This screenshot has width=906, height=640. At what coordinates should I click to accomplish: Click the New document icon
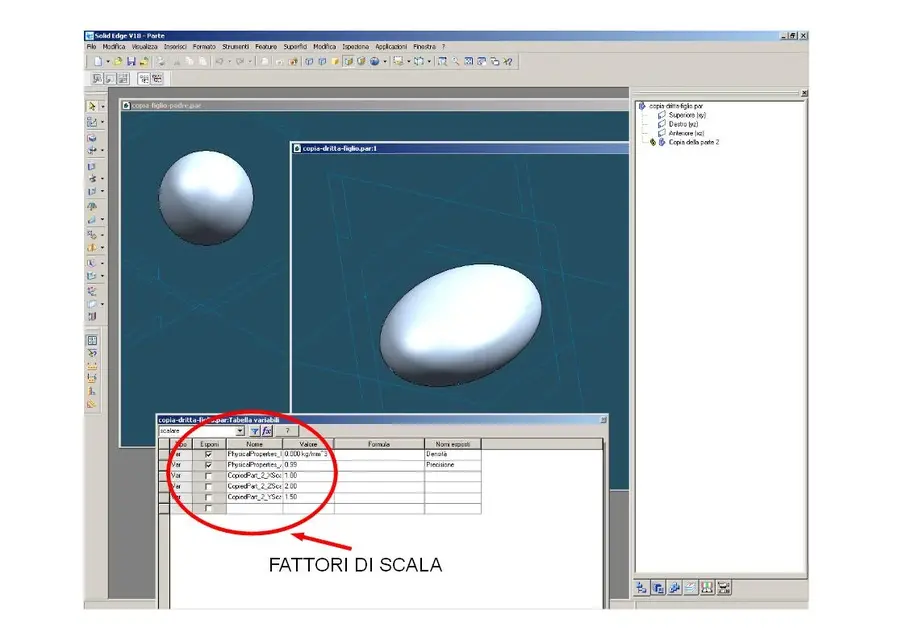point(98,61)
